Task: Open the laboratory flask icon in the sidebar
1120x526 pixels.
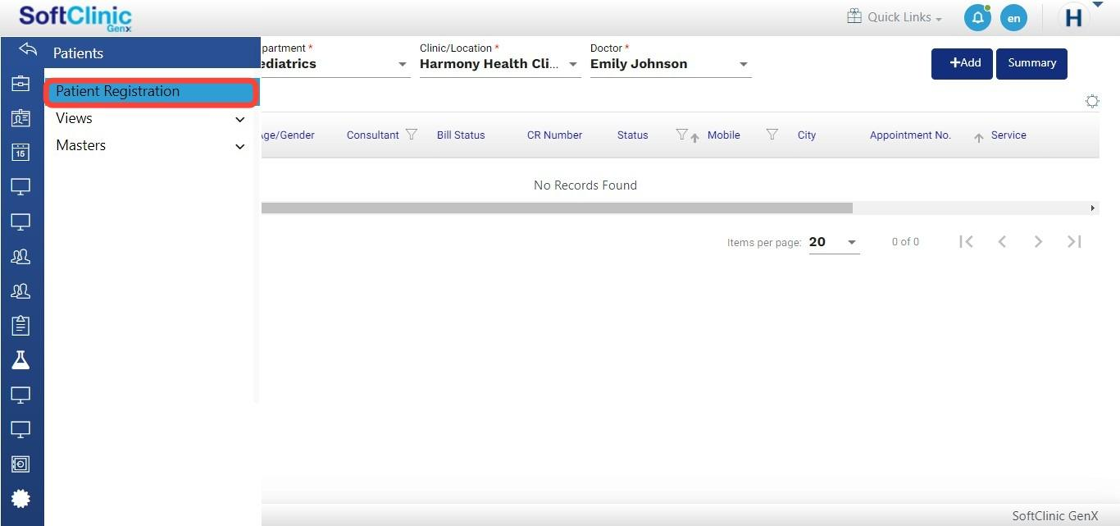Action: pyautogui.click(x=21, y=360)
